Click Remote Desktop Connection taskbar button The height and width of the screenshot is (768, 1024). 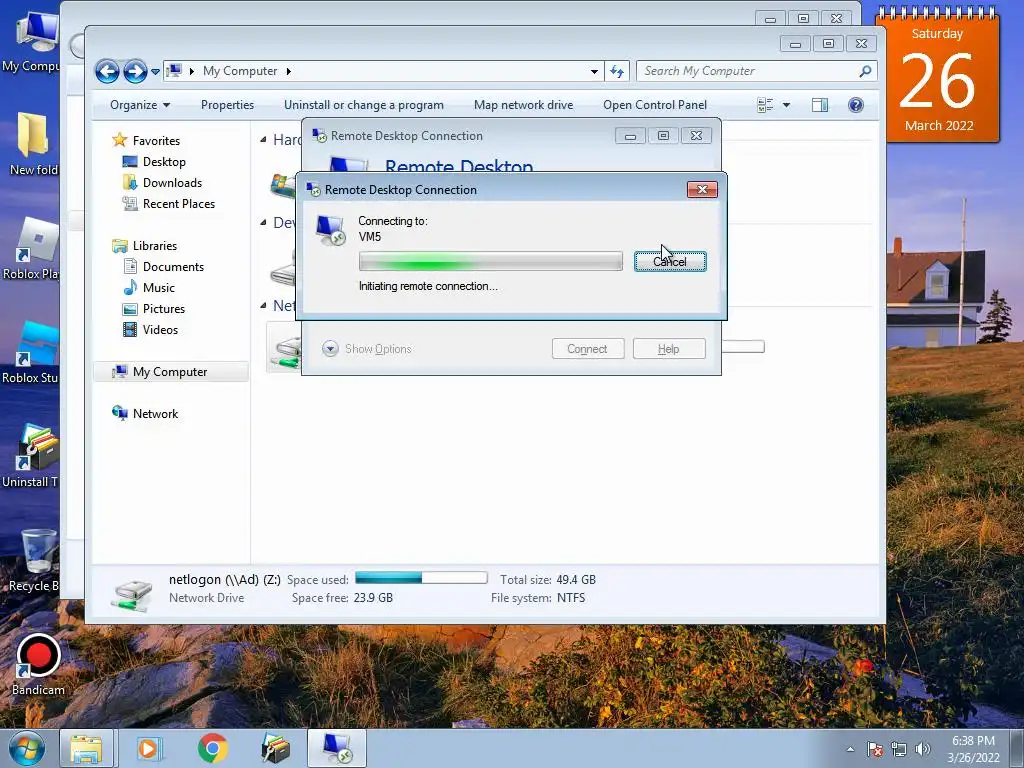click(337, 748)
